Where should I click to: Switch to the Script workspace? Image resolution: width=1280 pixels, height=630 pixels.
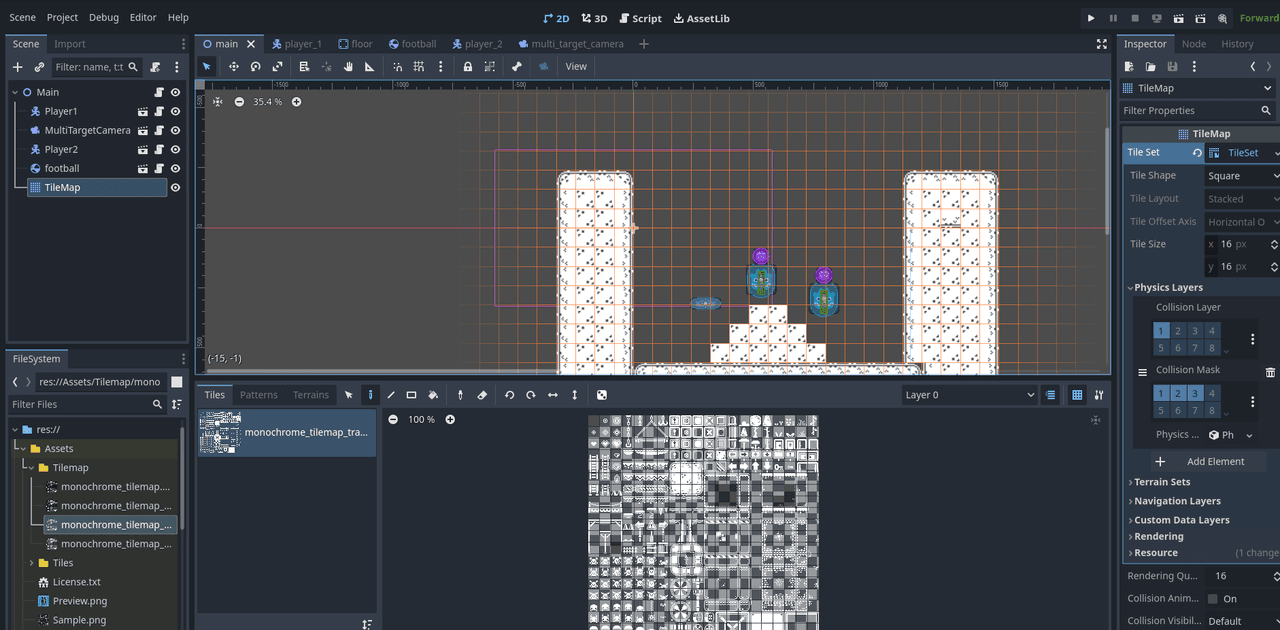(x=640, y=18)
